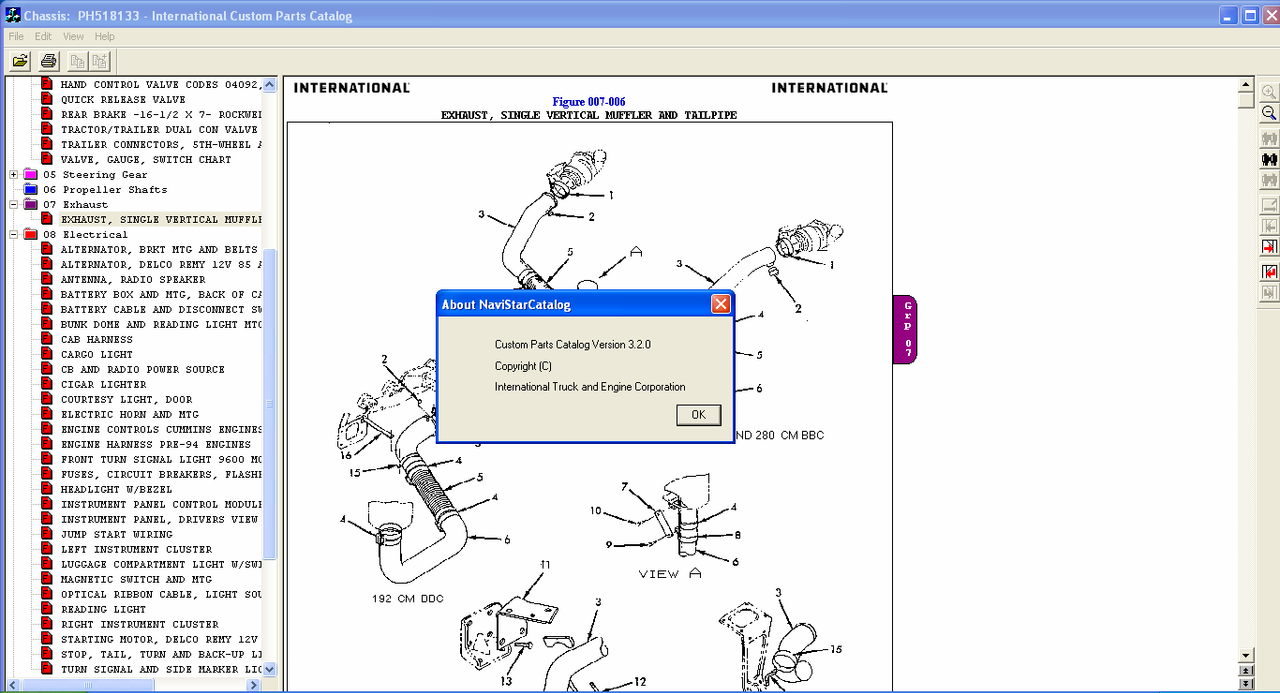Open the Edit menu
Viewport: 1280px width, 693px height.
43,36
